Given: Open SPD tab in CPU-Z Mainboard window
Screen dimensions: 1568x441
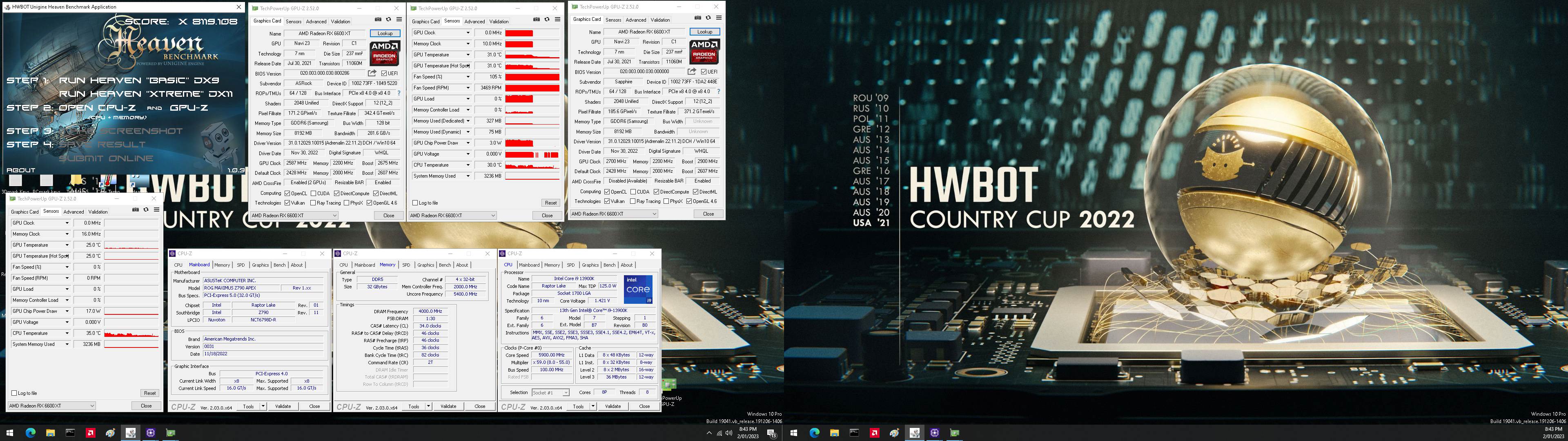Looking at the screenshot, I should pos(241,265).
